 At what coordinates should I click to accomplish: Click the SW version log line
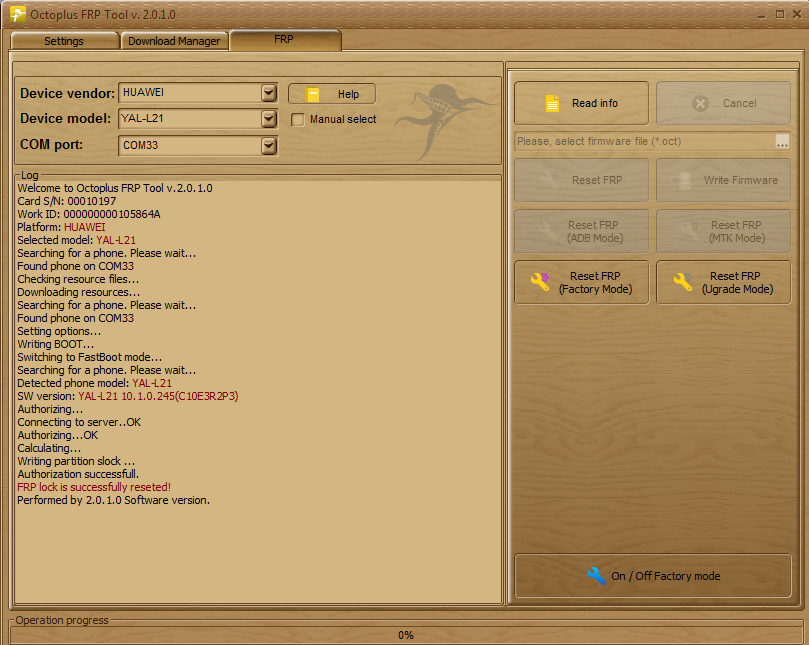pos(128,396)
